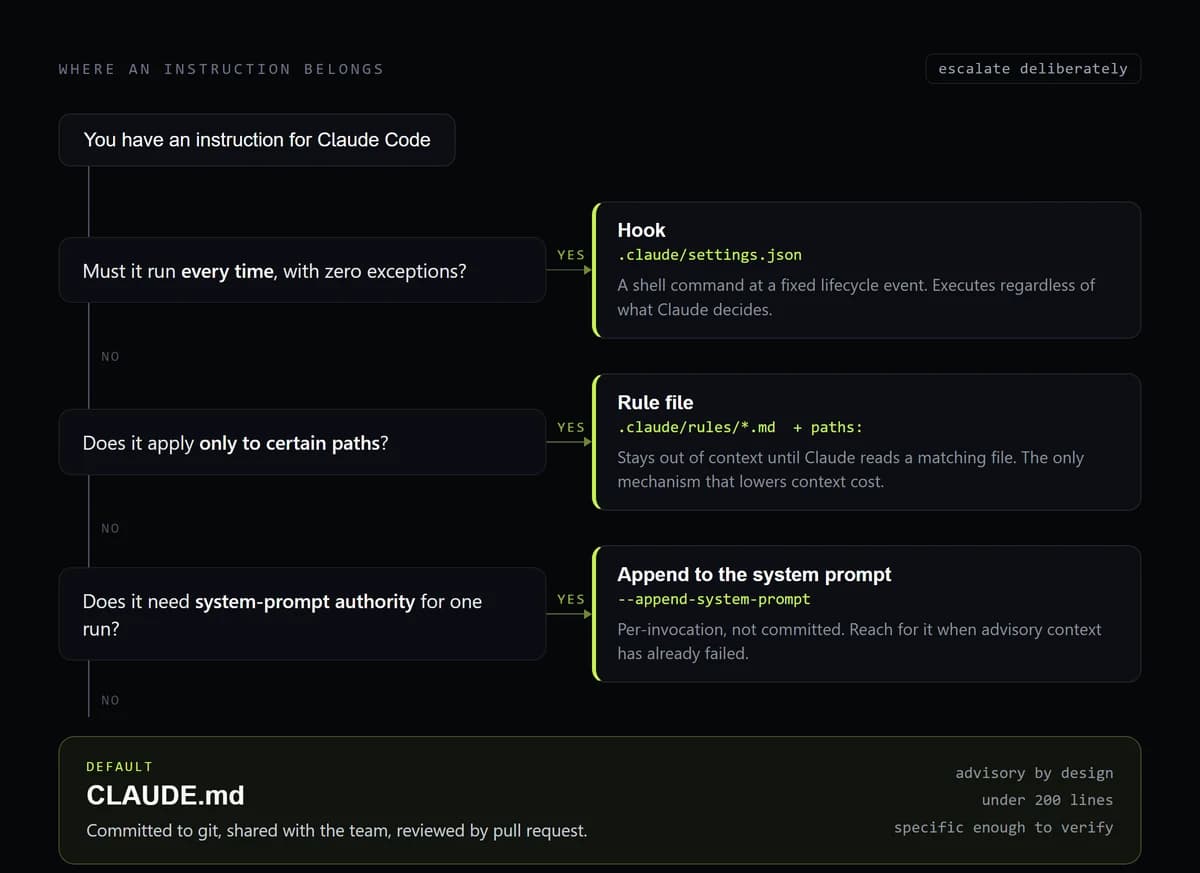Screen dimensions: 1200x873
Task: Click the 'Must it run every time' question box
Action: click(302, 270)
